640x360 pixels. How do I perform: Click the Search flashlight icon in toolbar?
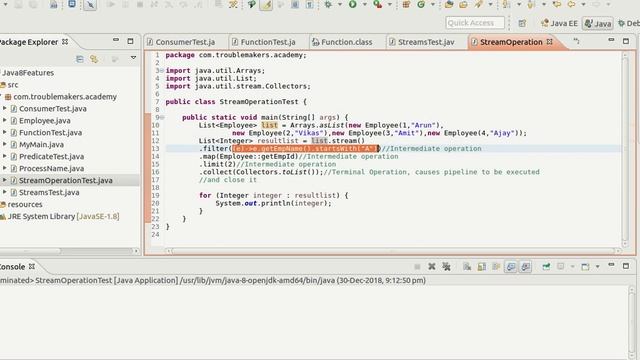(478, 4)
